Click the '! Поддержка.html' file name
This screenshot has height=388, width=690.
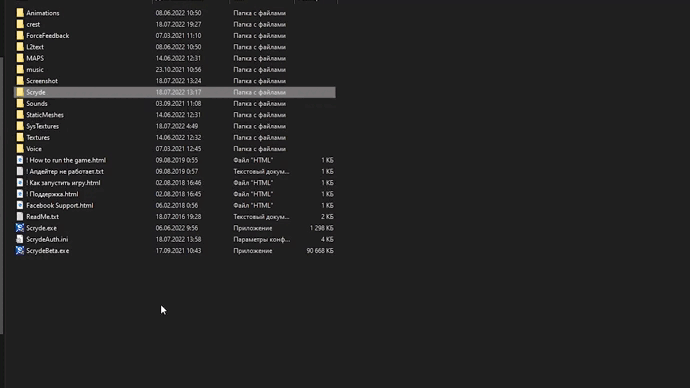click(52, 194)
